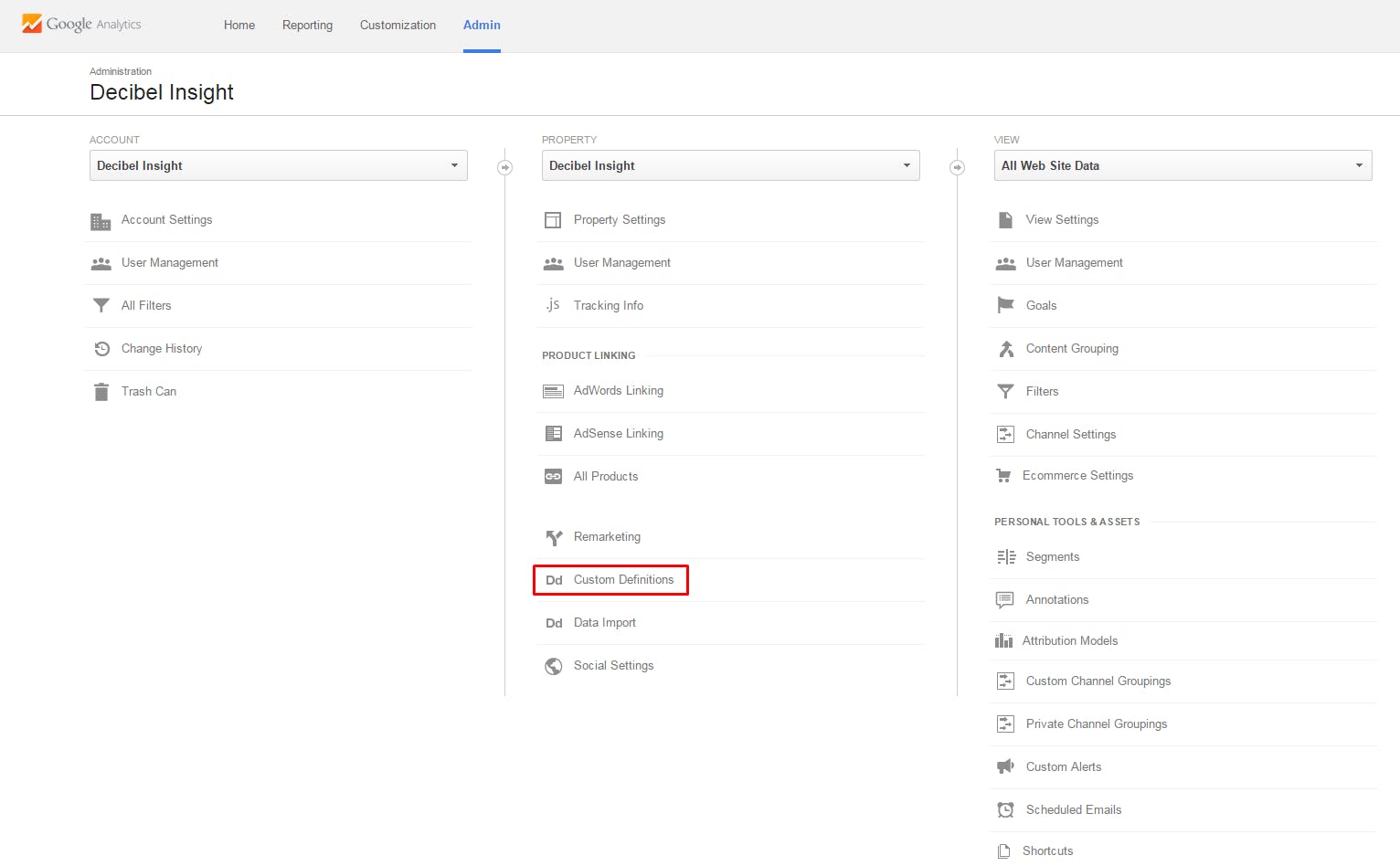Click the Custom Alerts megaphone icon
Image resolution: width=1400 pixels, height=866 pixels.
(x=1005, y=766)
